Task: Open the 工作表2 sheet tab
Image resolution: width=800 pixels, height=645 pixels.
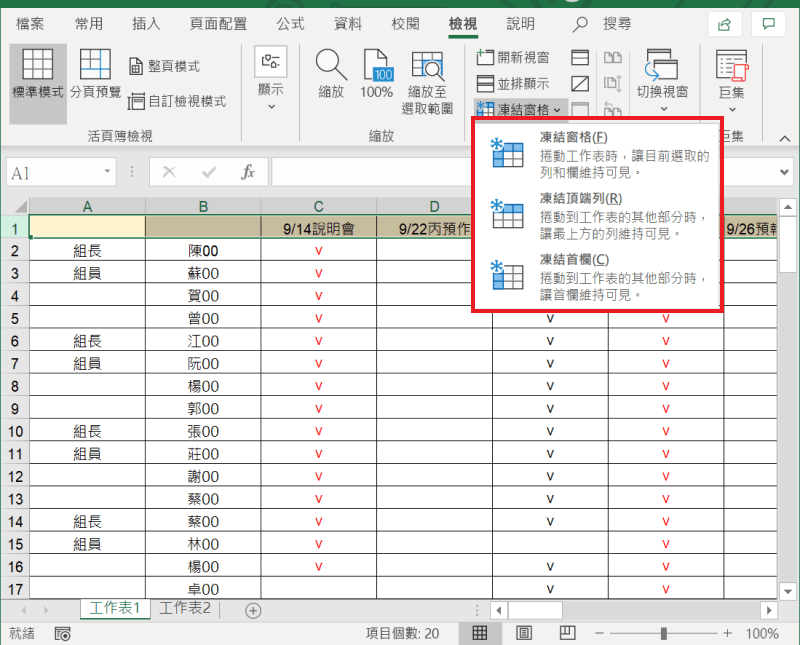Action: [185, 607]
